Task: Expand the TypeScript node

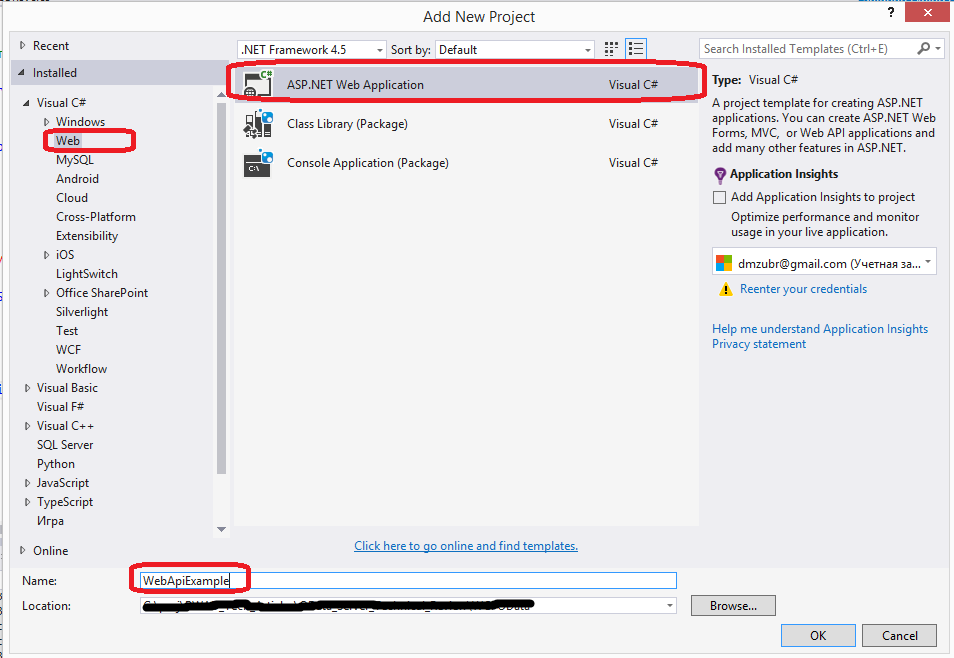Action: pos(27,502)
